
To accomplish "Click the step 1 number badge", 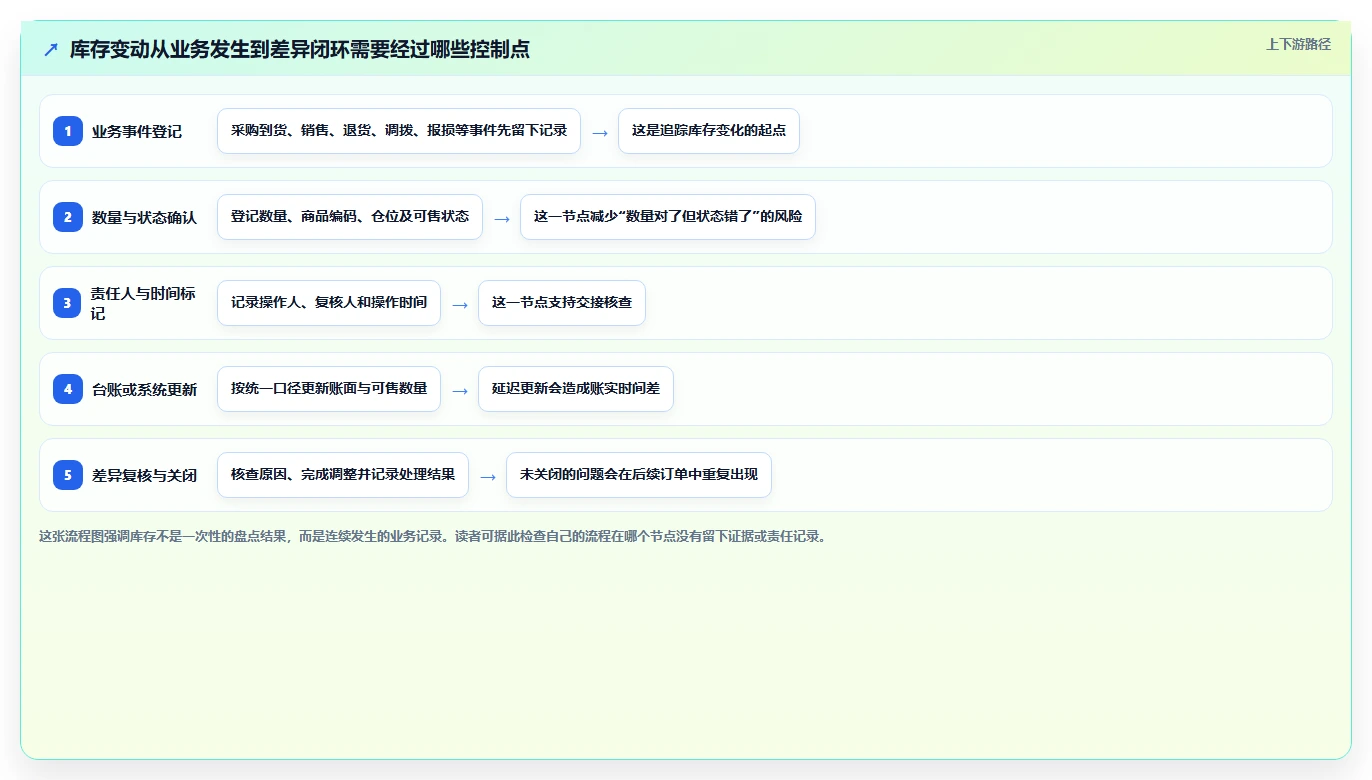I will click(68, 131).
